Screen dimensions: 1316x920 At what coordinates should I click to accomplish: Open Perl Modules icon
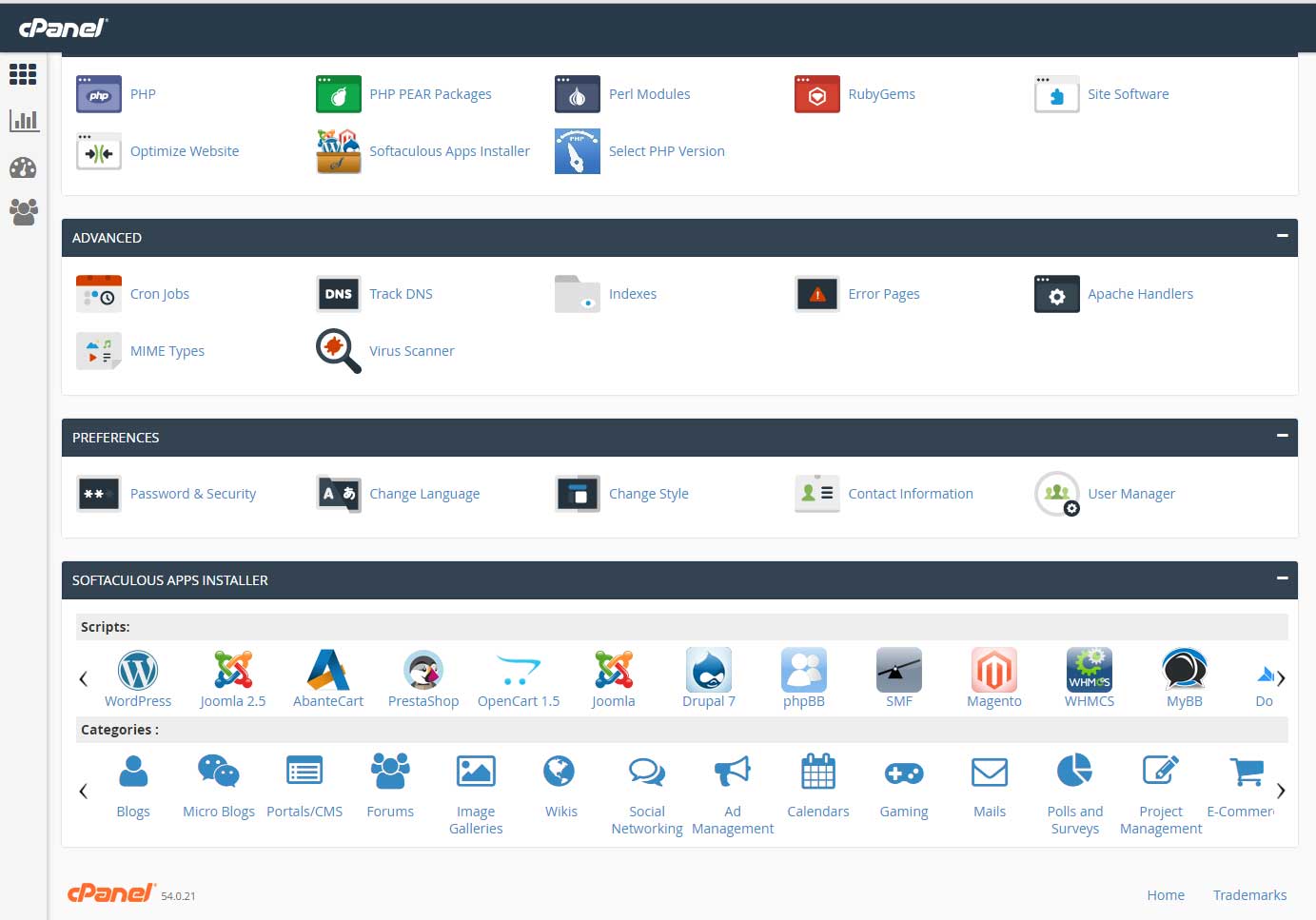[578, 94]
